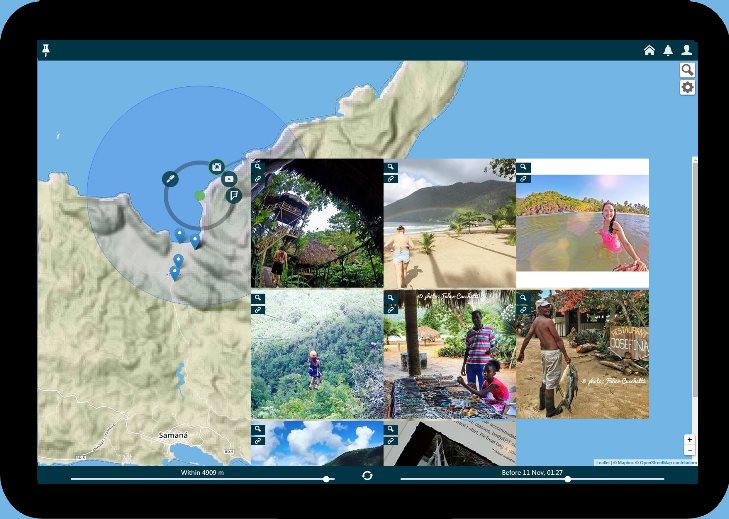Click the green center dot on map
This screenshot has height=519, width=729.
(200, 195)
